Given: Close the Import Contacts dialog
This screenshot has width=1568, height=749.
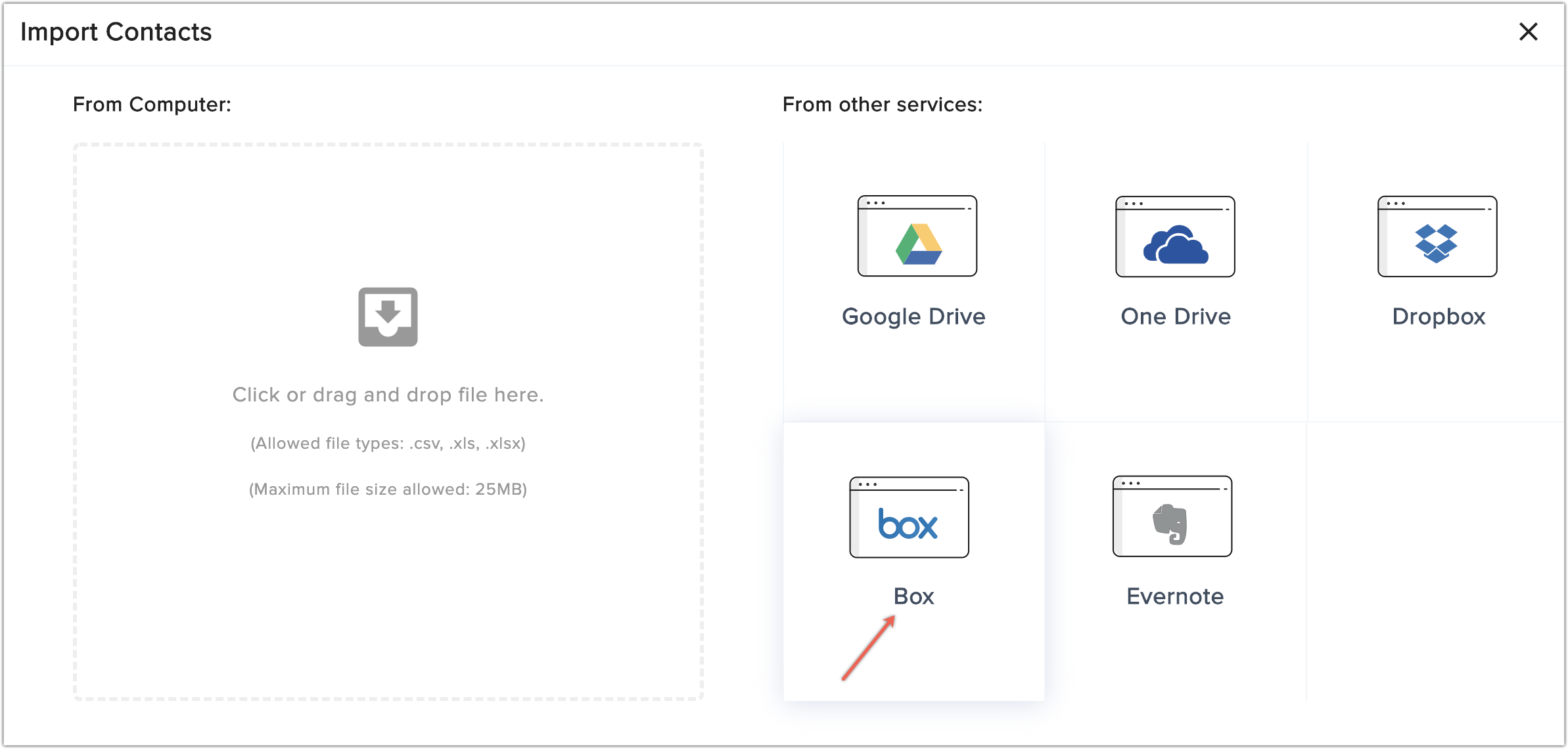Looking at the screenshot, I should pyautogui.click(x=1529, y=32).
